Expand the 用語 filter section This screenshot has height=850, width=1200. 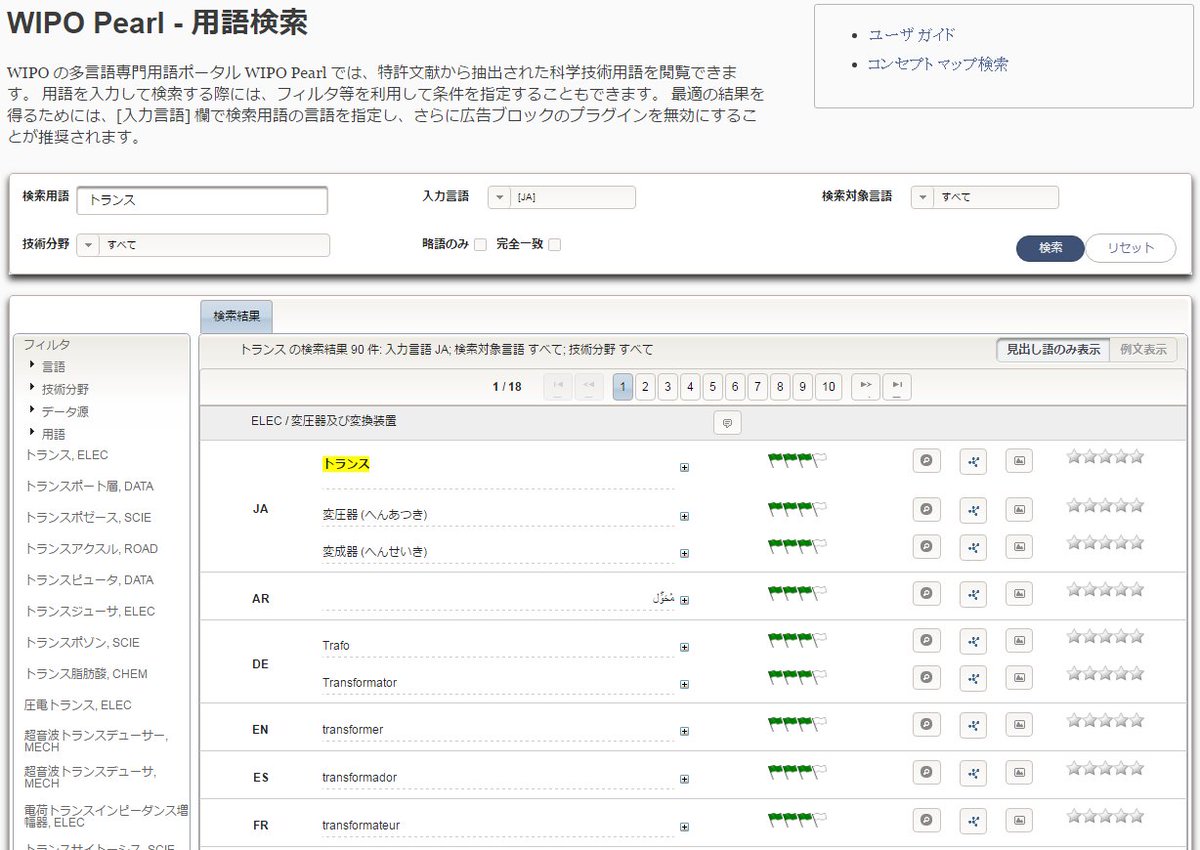pyautogui.click(x=53, y=434)
